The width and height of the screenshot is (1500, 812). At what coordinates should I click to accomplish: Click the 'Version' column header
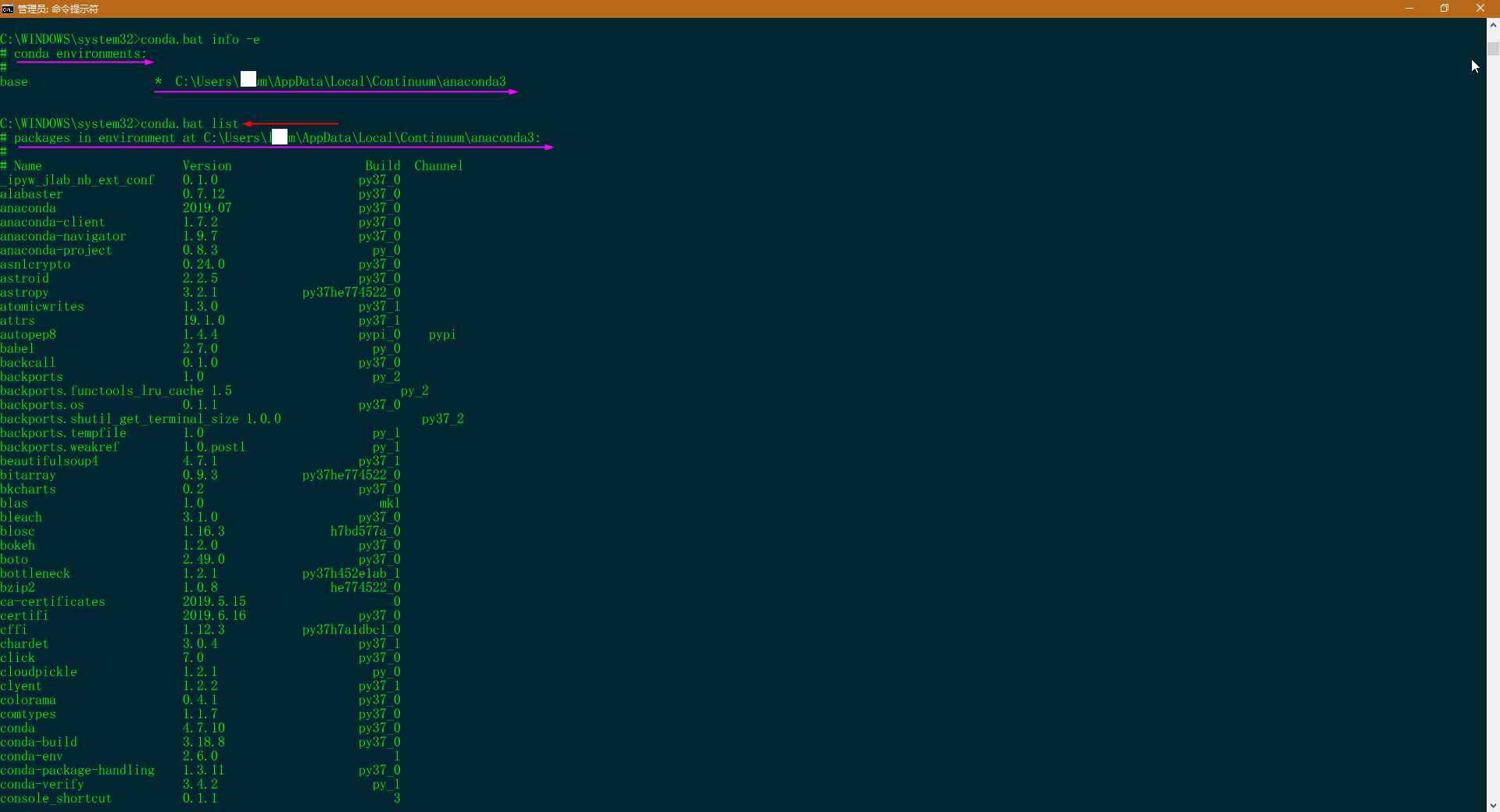click(x=207, y=166)
